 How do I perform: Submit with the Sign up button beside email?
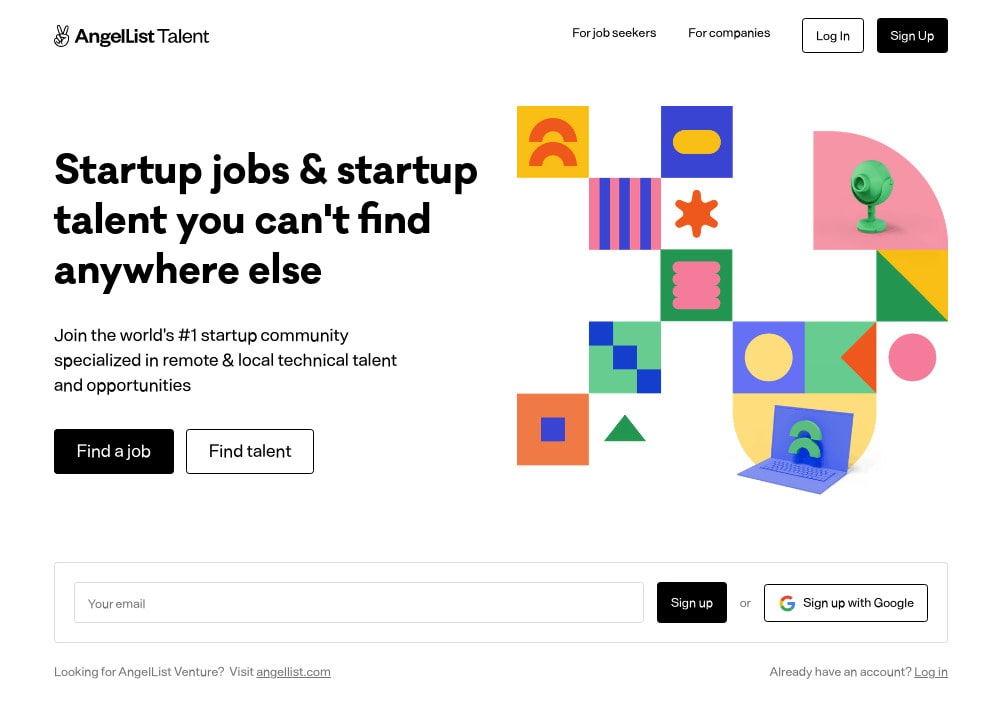coord(692,603)
